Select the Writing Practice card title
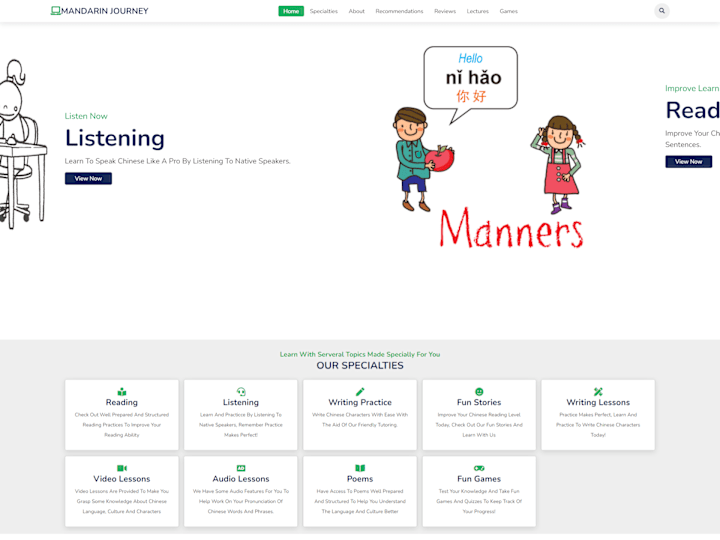Viewport: 720px width, 540px height. [x=360, y=402]
